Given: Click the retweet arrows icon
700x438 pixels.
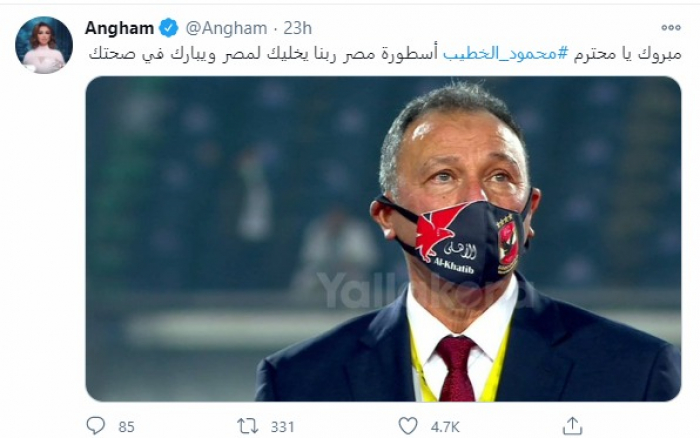Looking at the screenshot, I should 247,426.
